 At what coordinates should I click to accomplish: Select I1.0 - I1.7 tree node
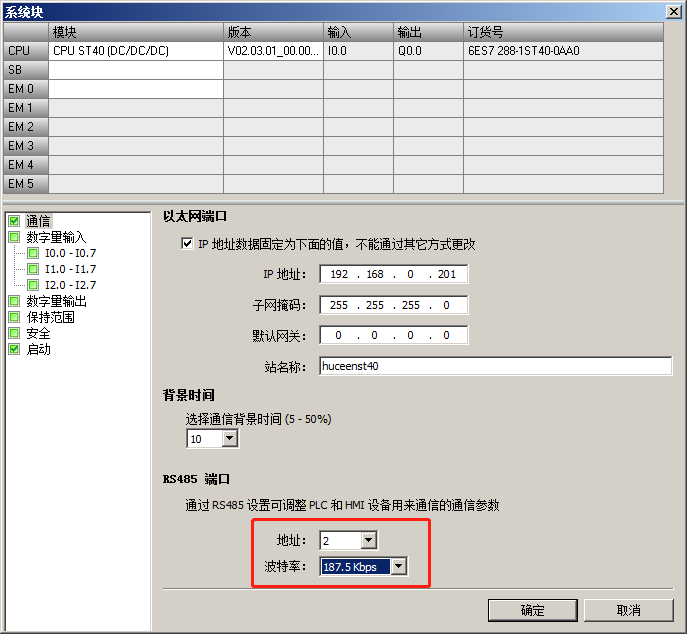coord(70,269)
